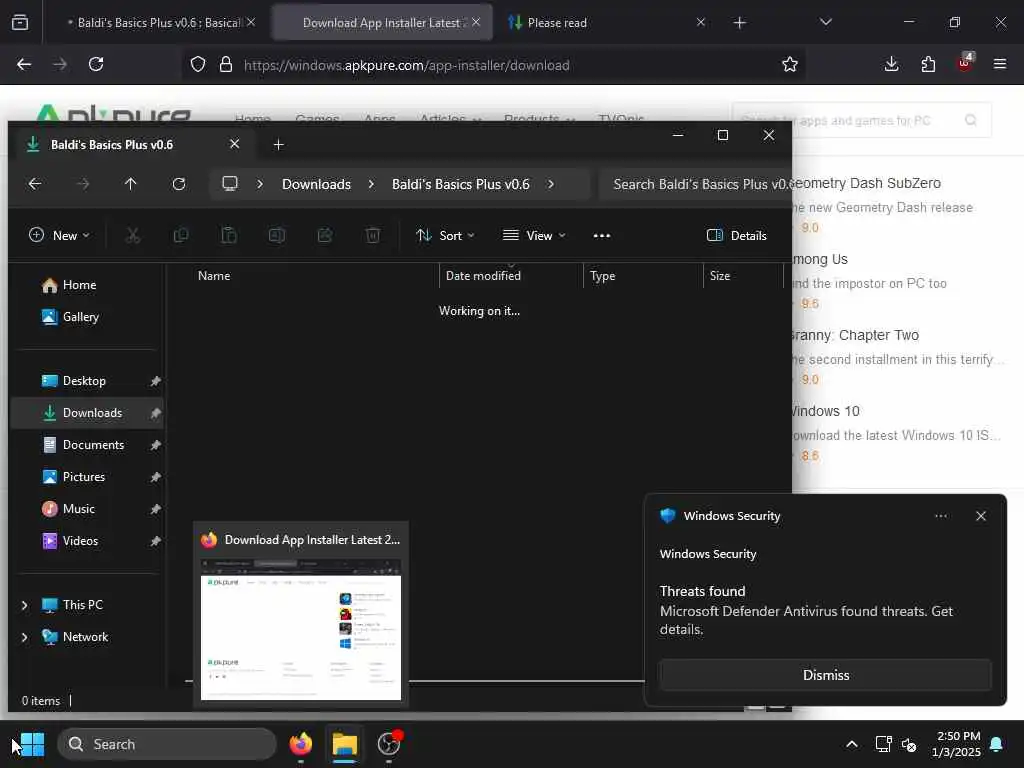Expand chevron after Downloads in address bar

371,184
